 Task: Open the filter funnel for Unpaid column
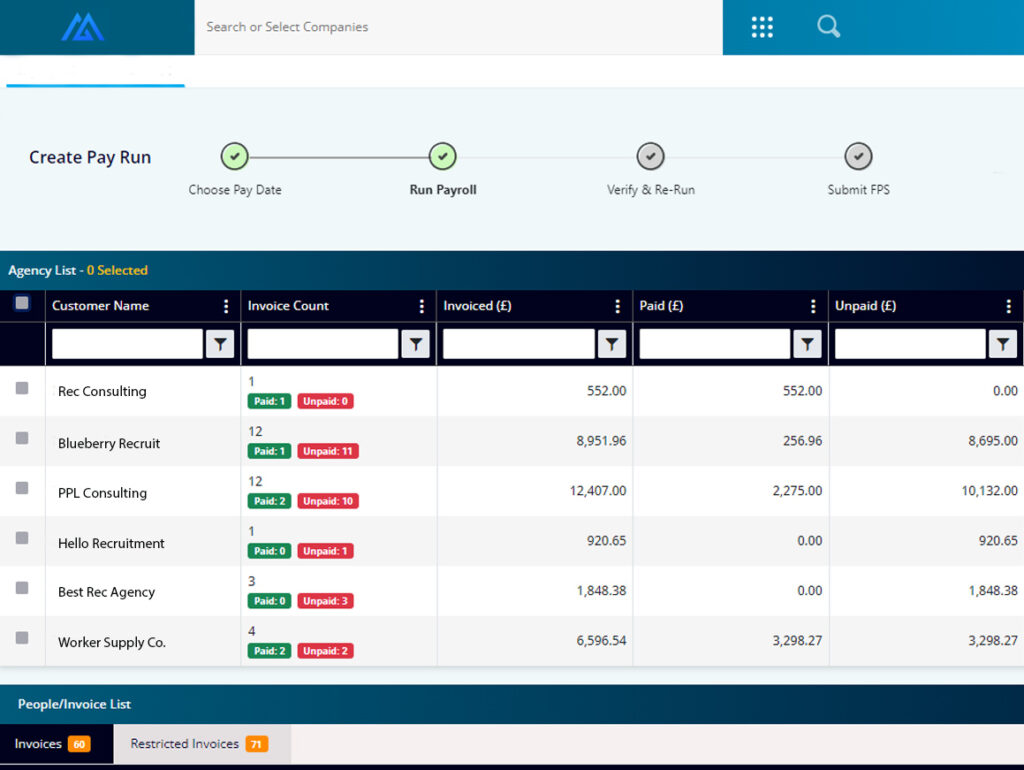click(x=1003, y=343)
